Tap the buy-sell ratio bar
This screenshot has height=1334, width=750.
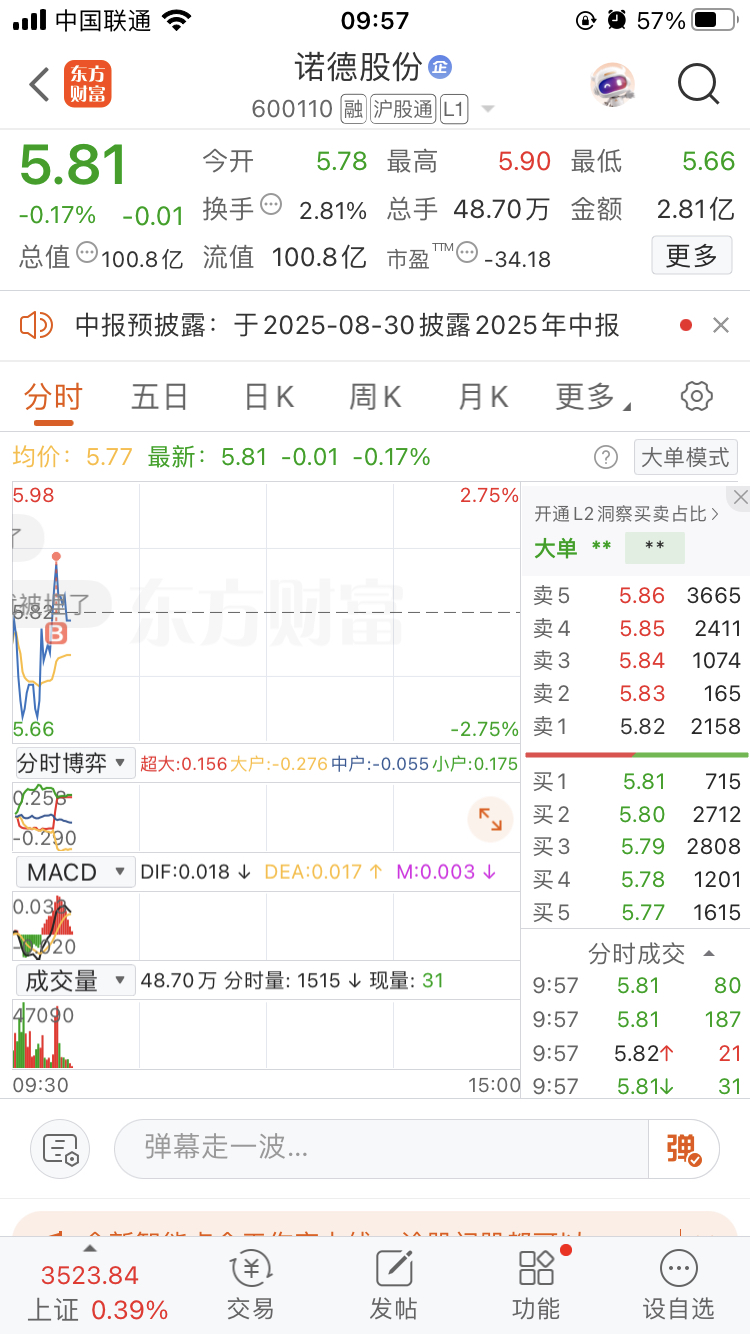[x=636, y=754]
